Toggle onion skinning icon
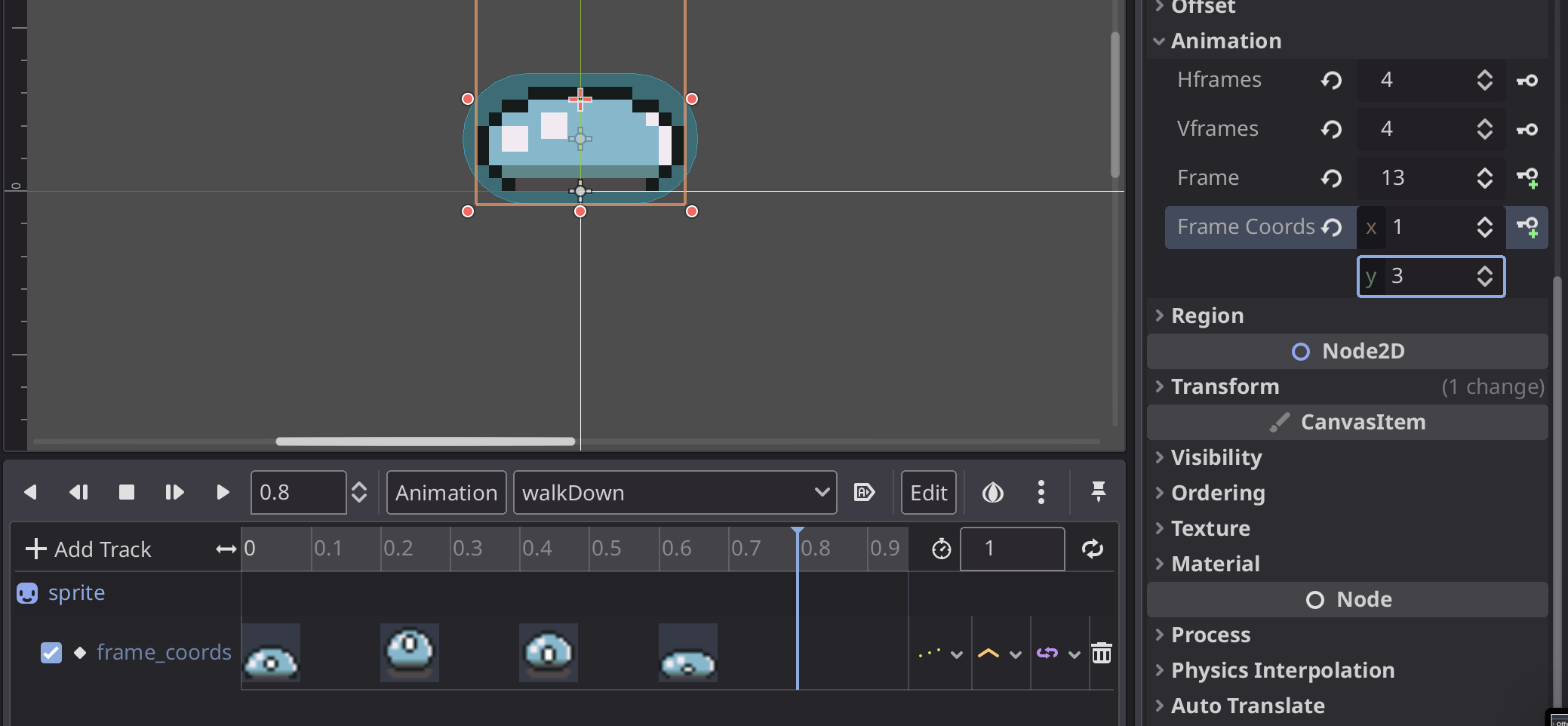This screenshot has width=1568, height=726. [x=992, y=493]
